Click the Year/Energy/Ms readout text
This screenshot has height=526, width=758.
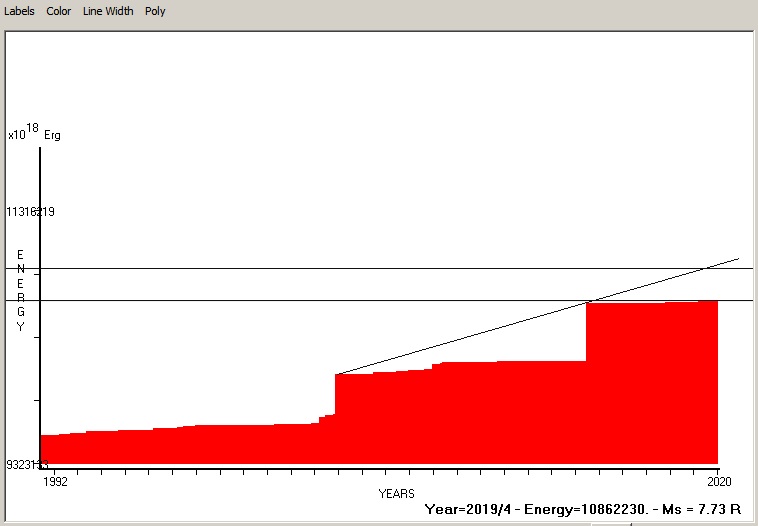tap(582, 509)
